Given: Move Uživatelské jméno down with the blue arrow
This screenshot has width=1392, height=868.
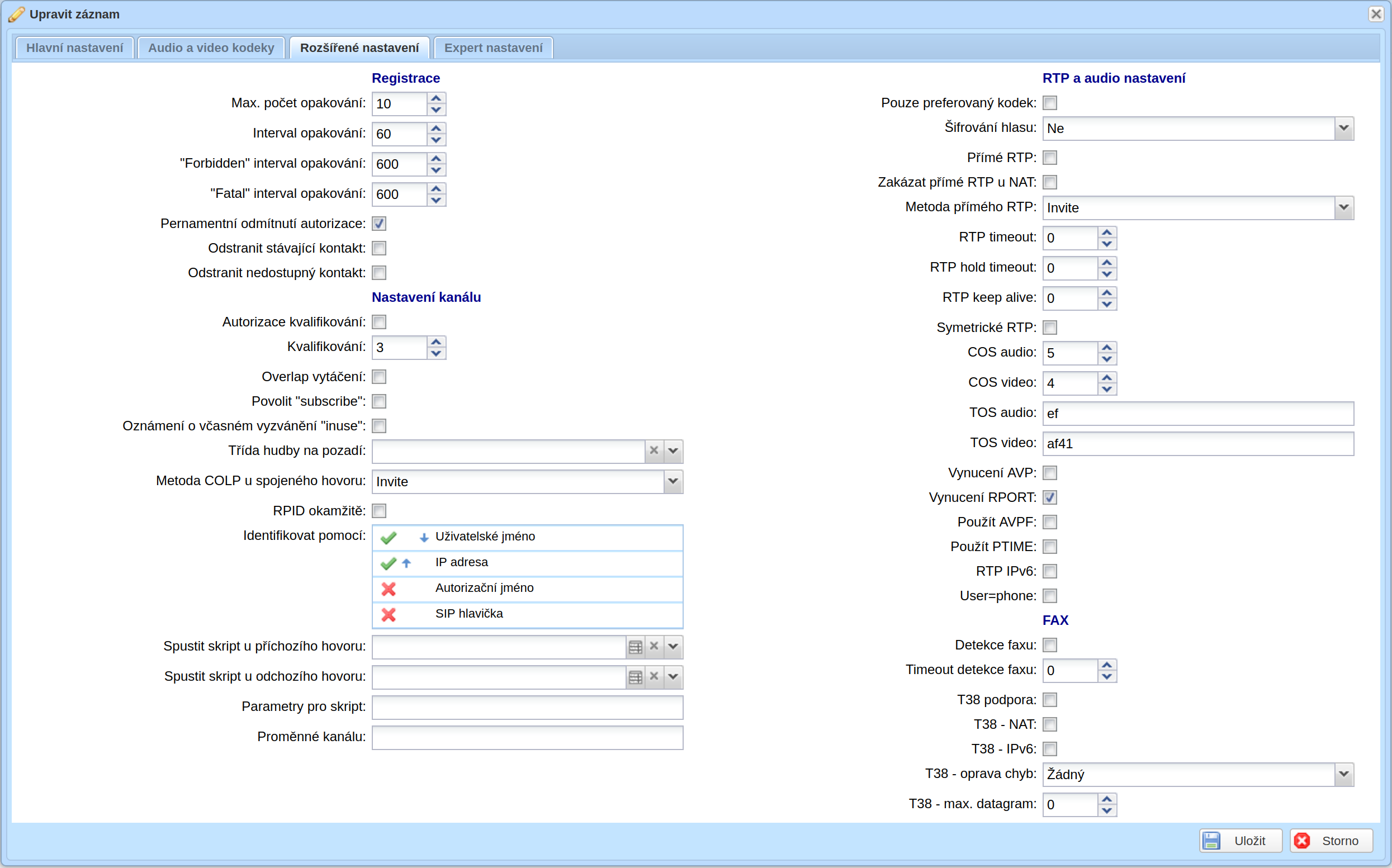Looking at the screenshot, I should point(424,537).
